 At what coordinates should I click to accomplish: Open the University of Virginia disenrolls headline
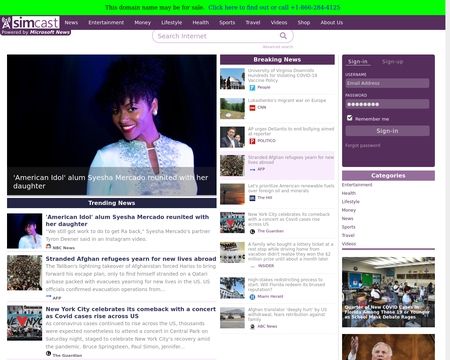[282, 75]
